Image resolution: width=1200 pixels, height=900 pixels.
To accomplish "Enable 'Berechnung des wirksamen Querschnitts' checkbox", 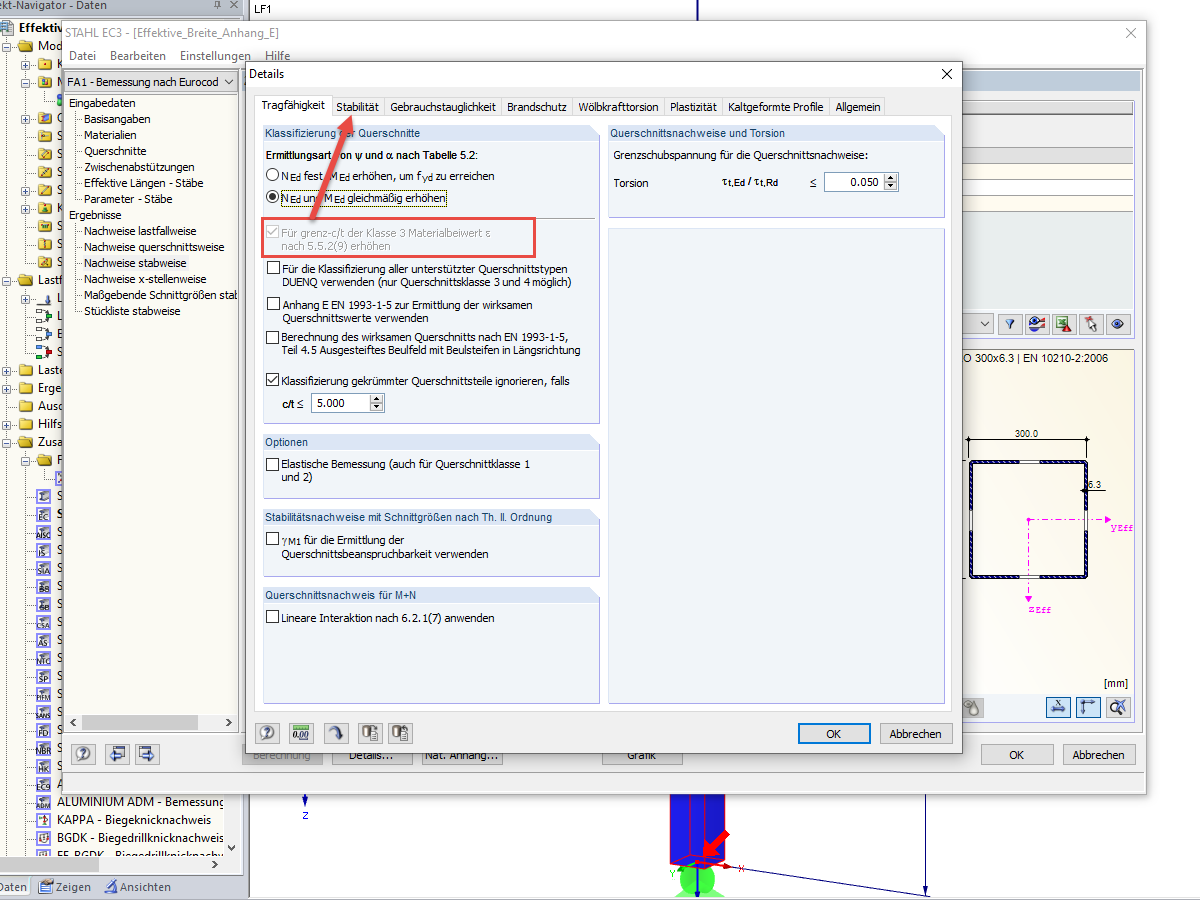I will (x=273, y=338).
